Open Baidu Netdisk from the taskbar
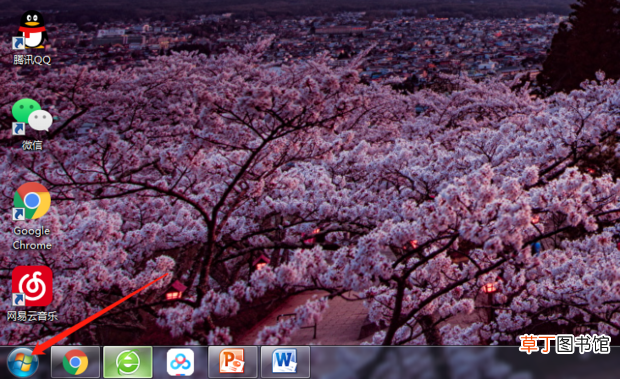620x379 pixels. (x=180, y=362)
